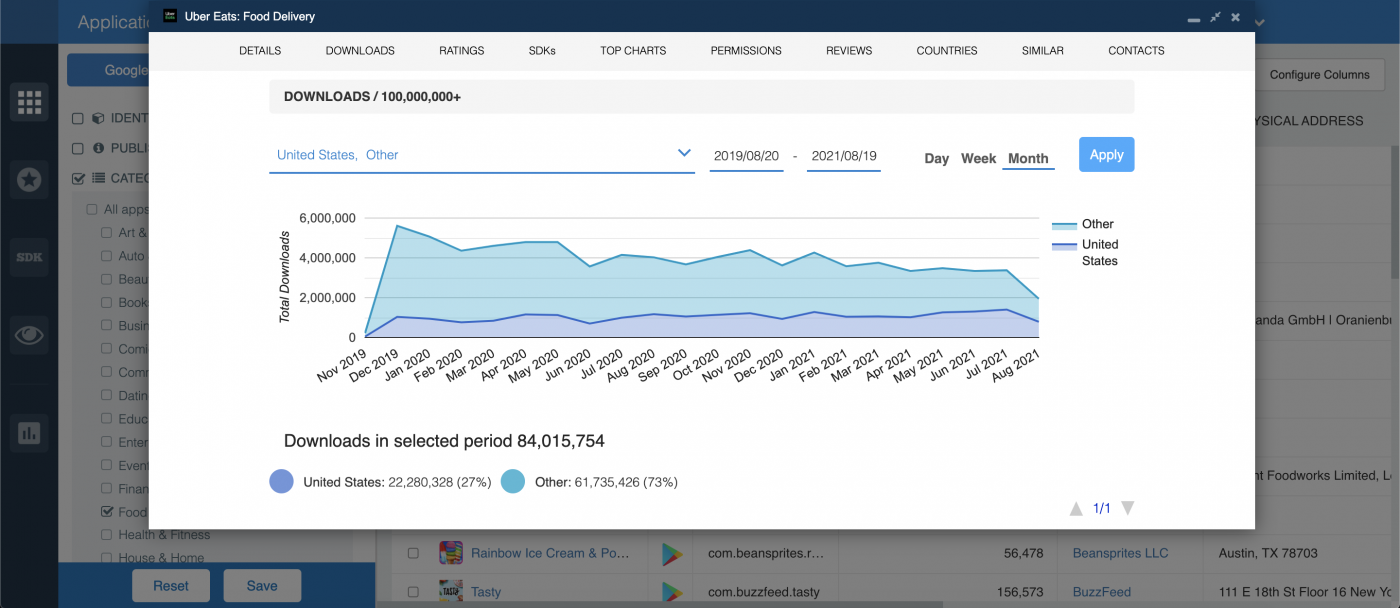The image size is (1400, 608).
Task: Switch to the PERMISSIONS tab
Action: (x=746, y=50)
